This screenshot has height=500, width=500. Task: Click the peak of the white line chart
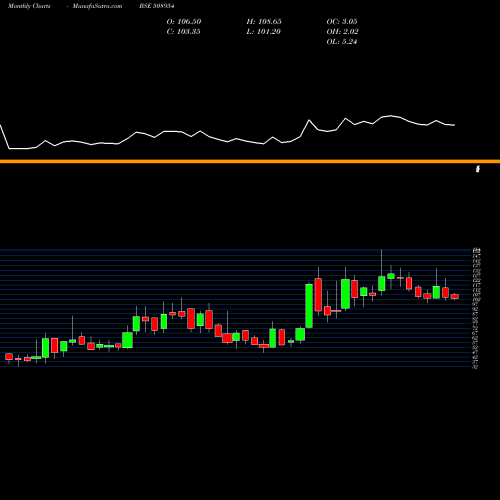pos(391,116)
